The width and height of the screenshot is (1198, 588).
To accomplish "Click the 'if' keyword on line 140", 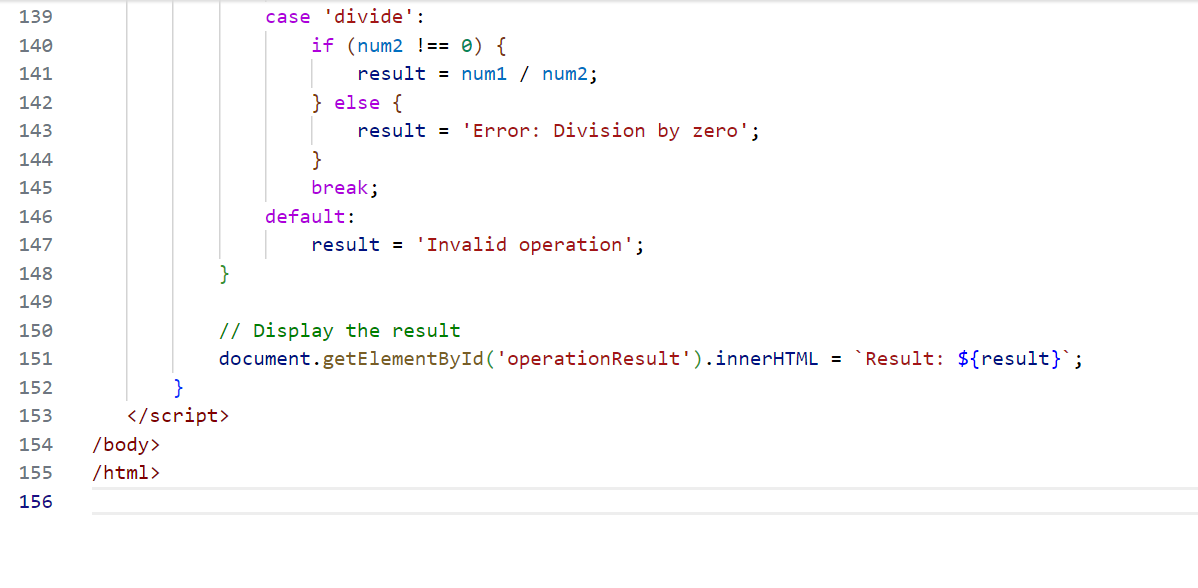I will point(323,45).
